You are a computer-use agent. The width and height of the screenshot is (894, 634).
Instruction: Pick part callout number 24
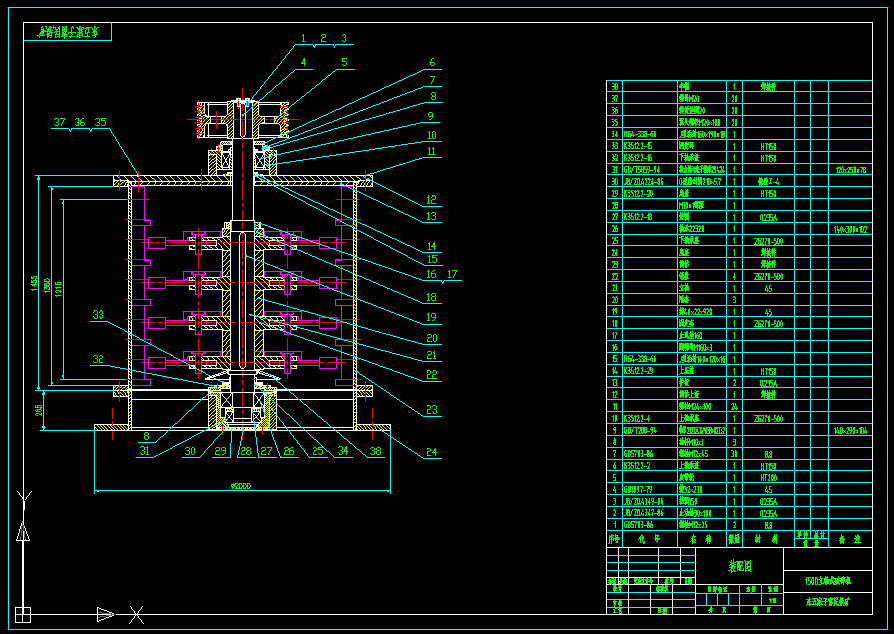tap(431, 451)
